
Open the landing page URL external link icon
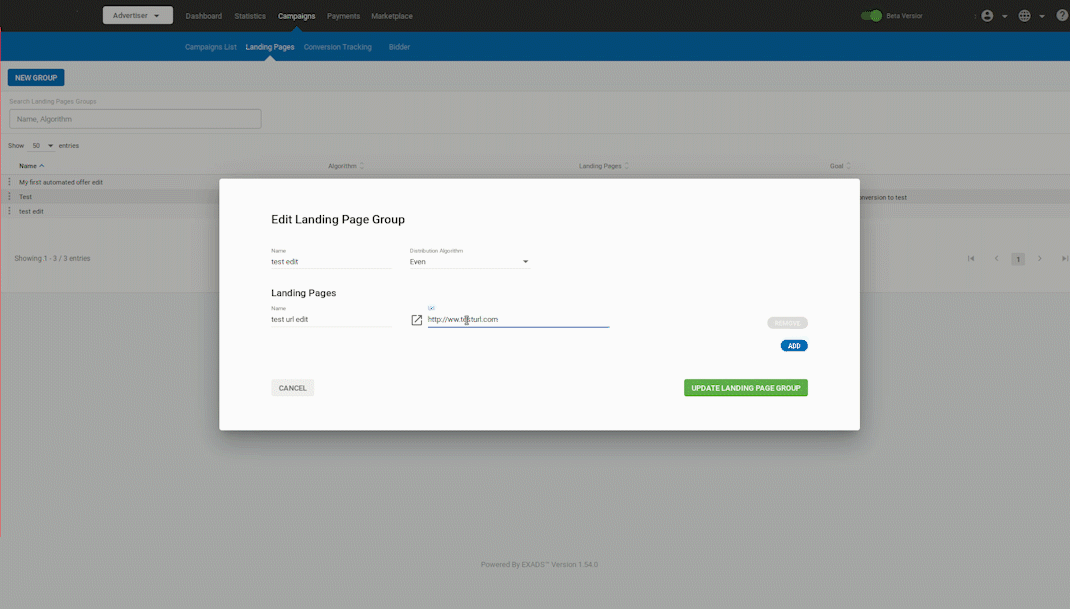417,320
